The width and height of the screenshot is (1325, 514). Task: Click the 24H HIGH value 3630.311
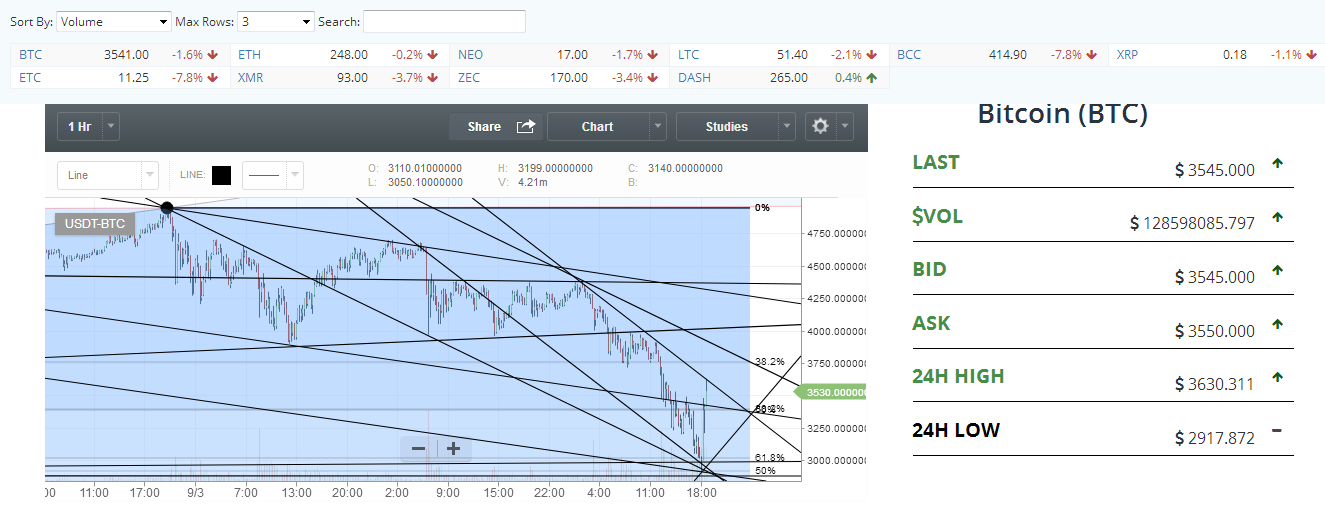(1221, 384)
